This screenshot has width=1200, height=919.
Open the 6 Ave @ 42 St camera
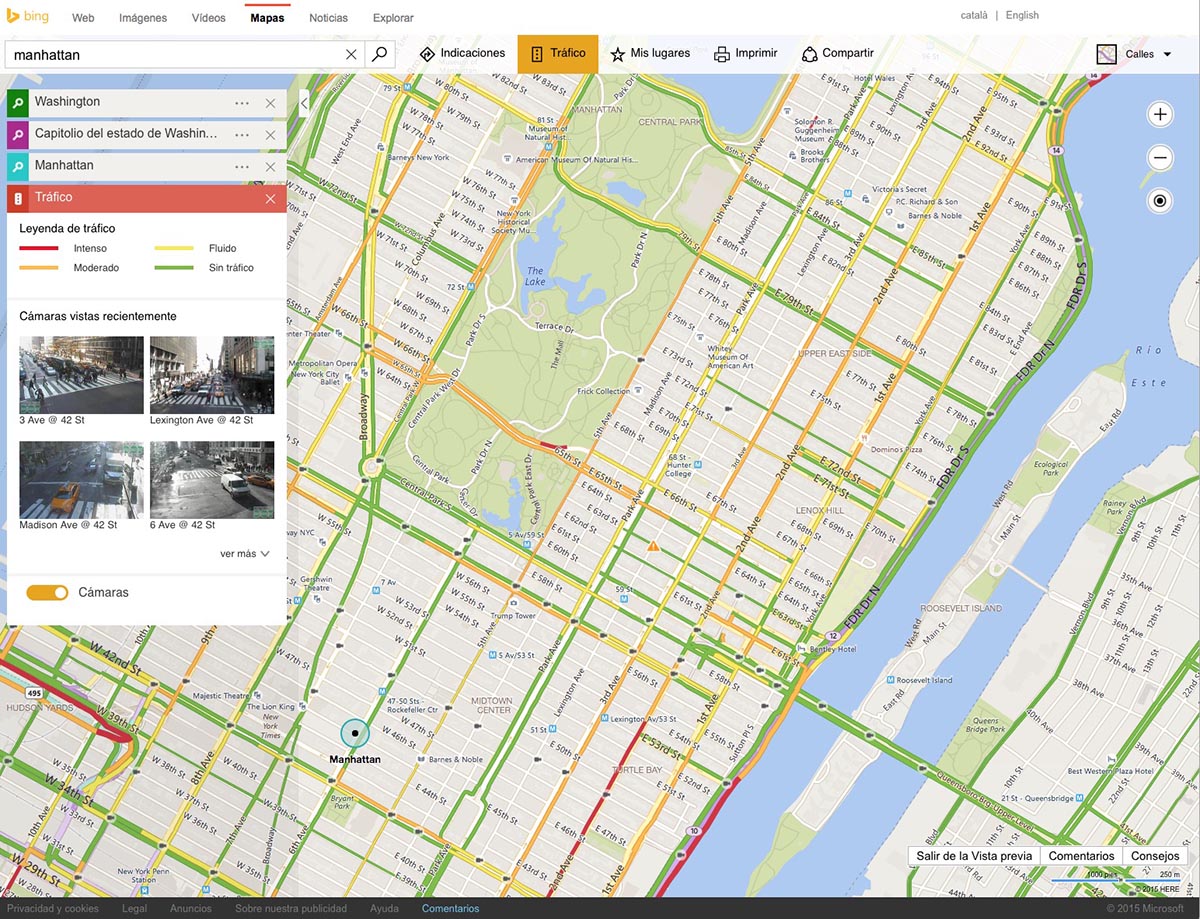(x=212, y=480)
